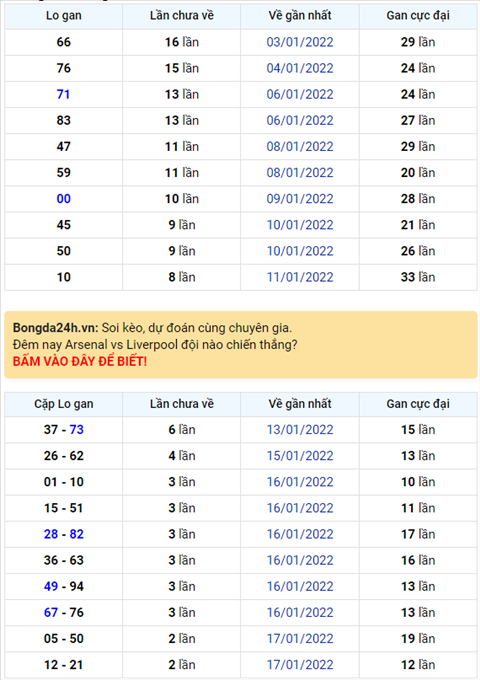Open the 04/01/2022 date link

[300, 68]
